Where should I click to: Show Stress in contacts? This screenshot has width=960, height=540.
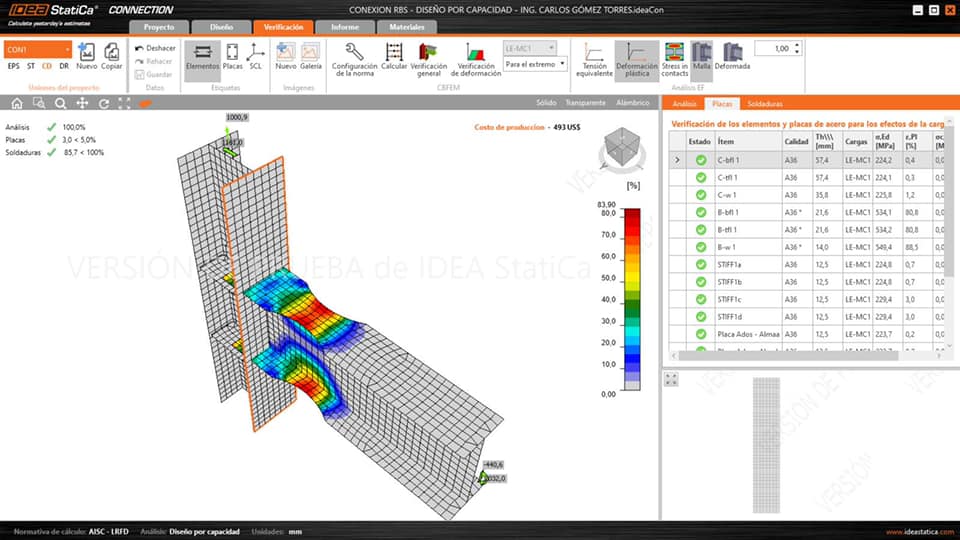click(x=674, y=59)
